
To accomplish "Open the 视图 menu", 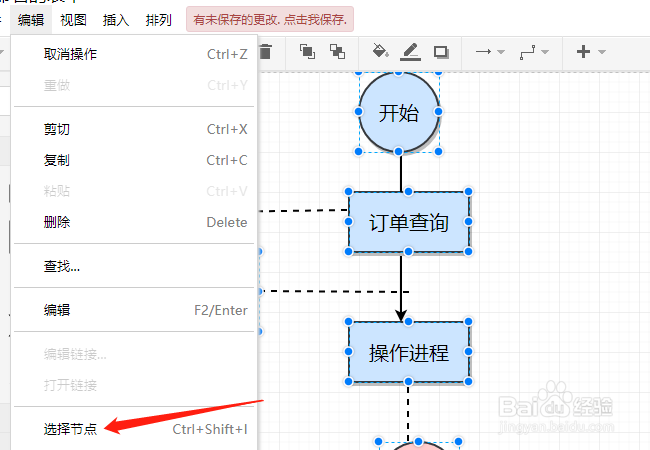I will (x=73, y=19).
